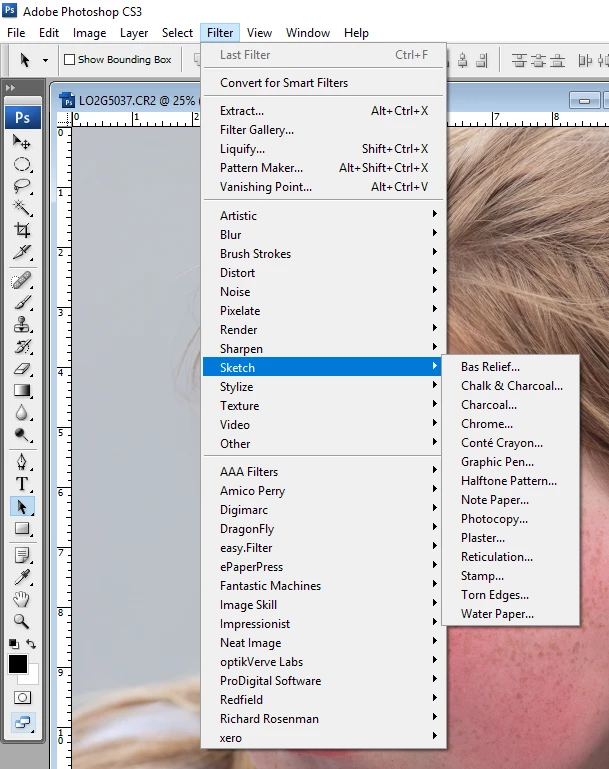Screen dimensions: 609x769
Task: Expand the toolbox double-arrow
Action: click(10, 88)
